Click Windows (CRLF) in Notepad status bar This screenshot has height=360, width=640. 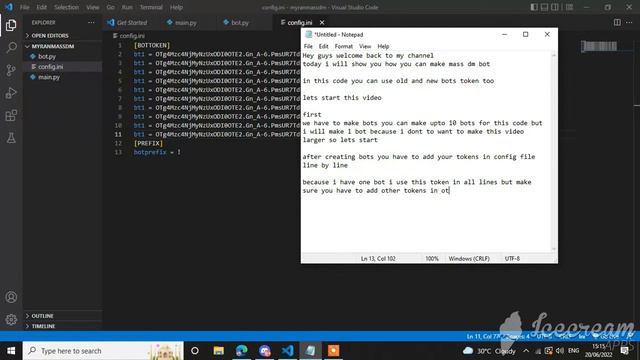469,258
